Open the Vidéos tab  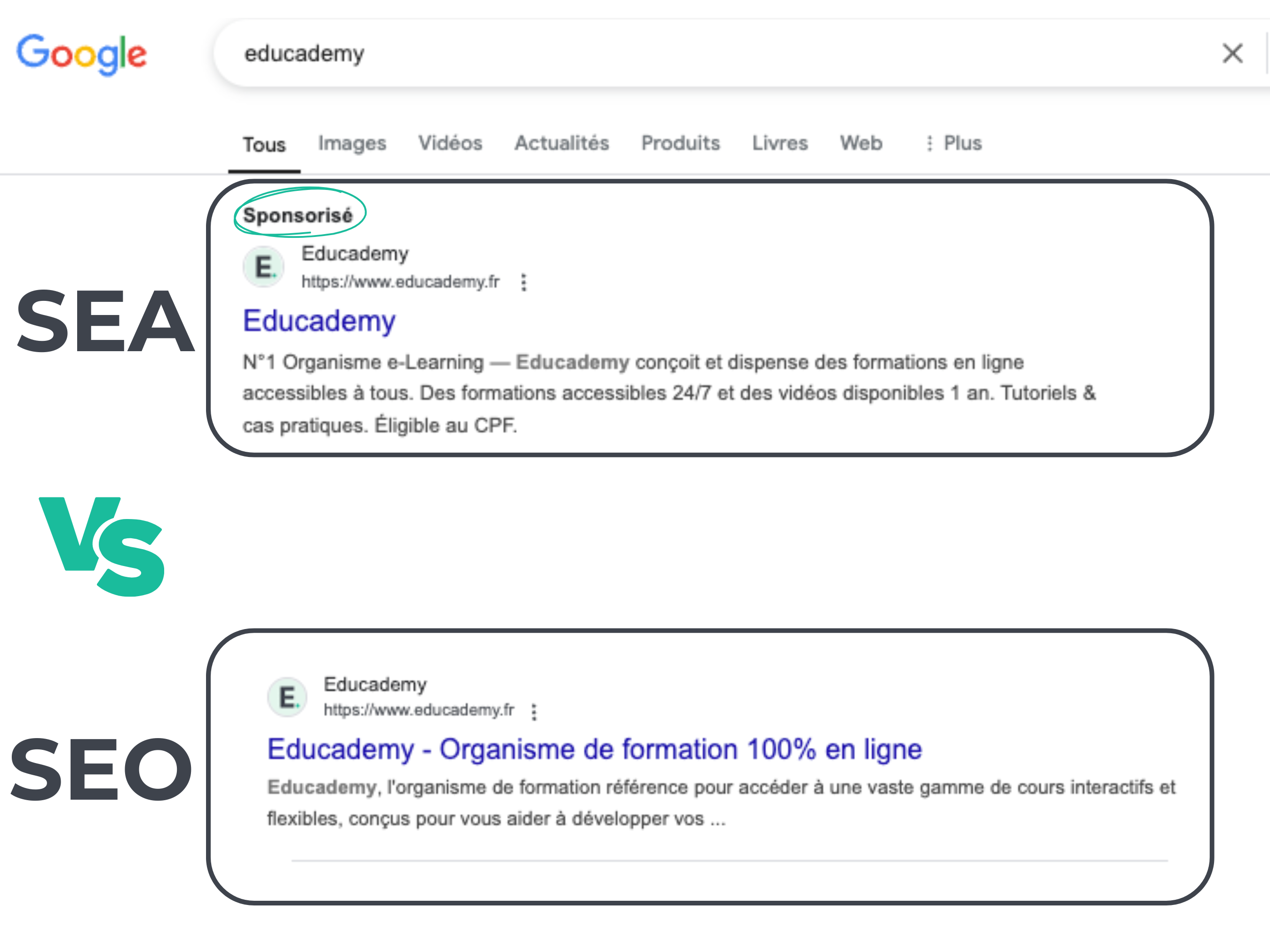click(x=450, y=143)
